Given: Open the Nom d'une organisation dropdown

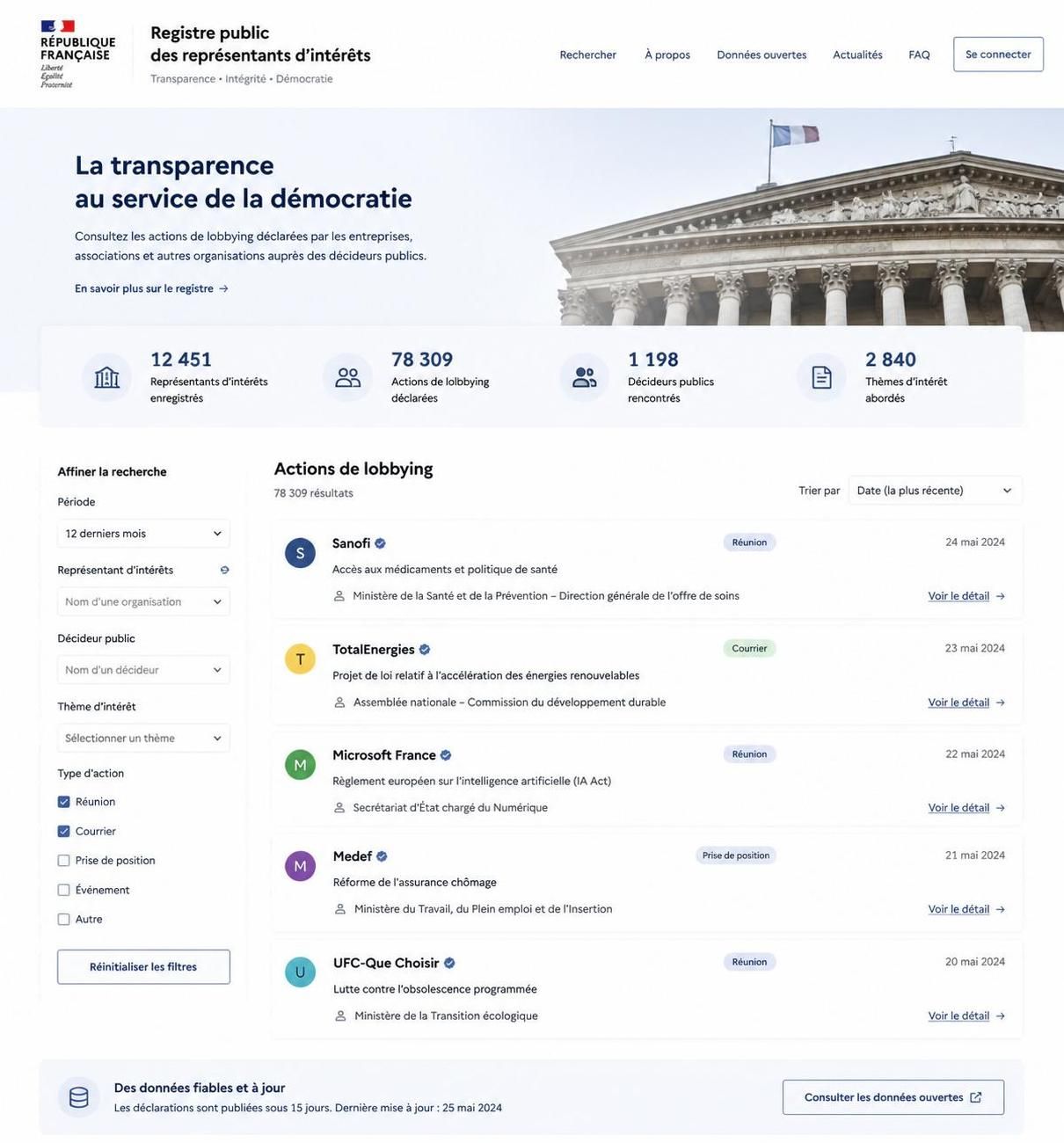Looking at the screenshot, I should click(x=143, y=602).
